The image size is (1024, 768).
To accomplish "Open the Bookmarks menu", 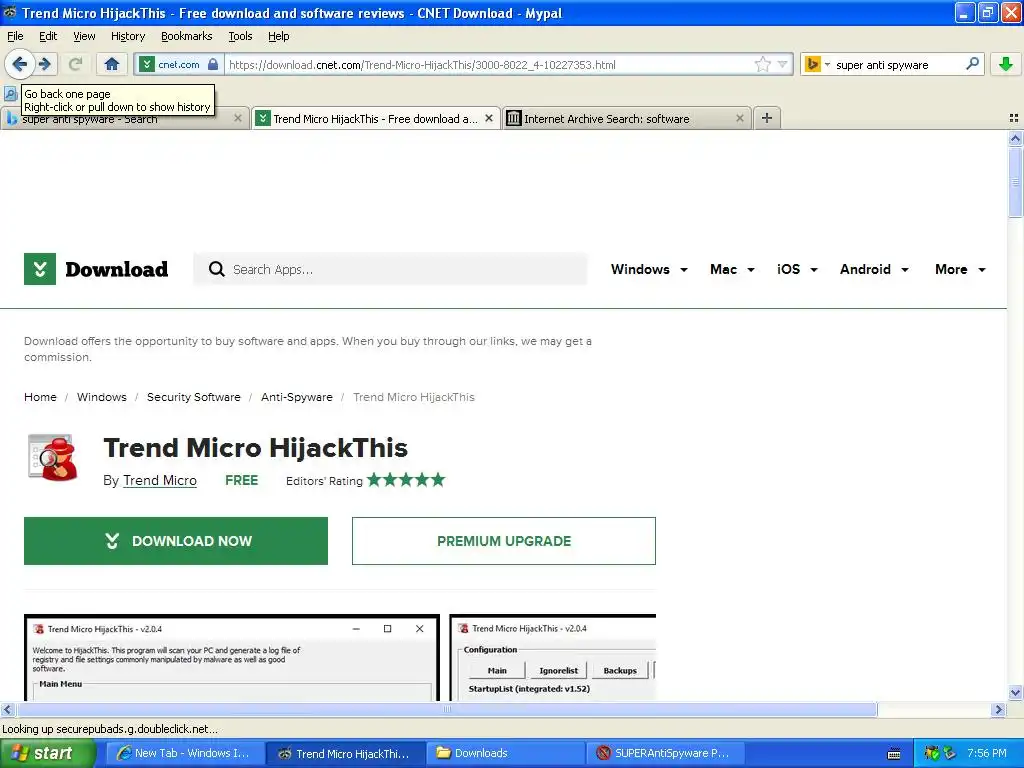I will coord(186,36).
